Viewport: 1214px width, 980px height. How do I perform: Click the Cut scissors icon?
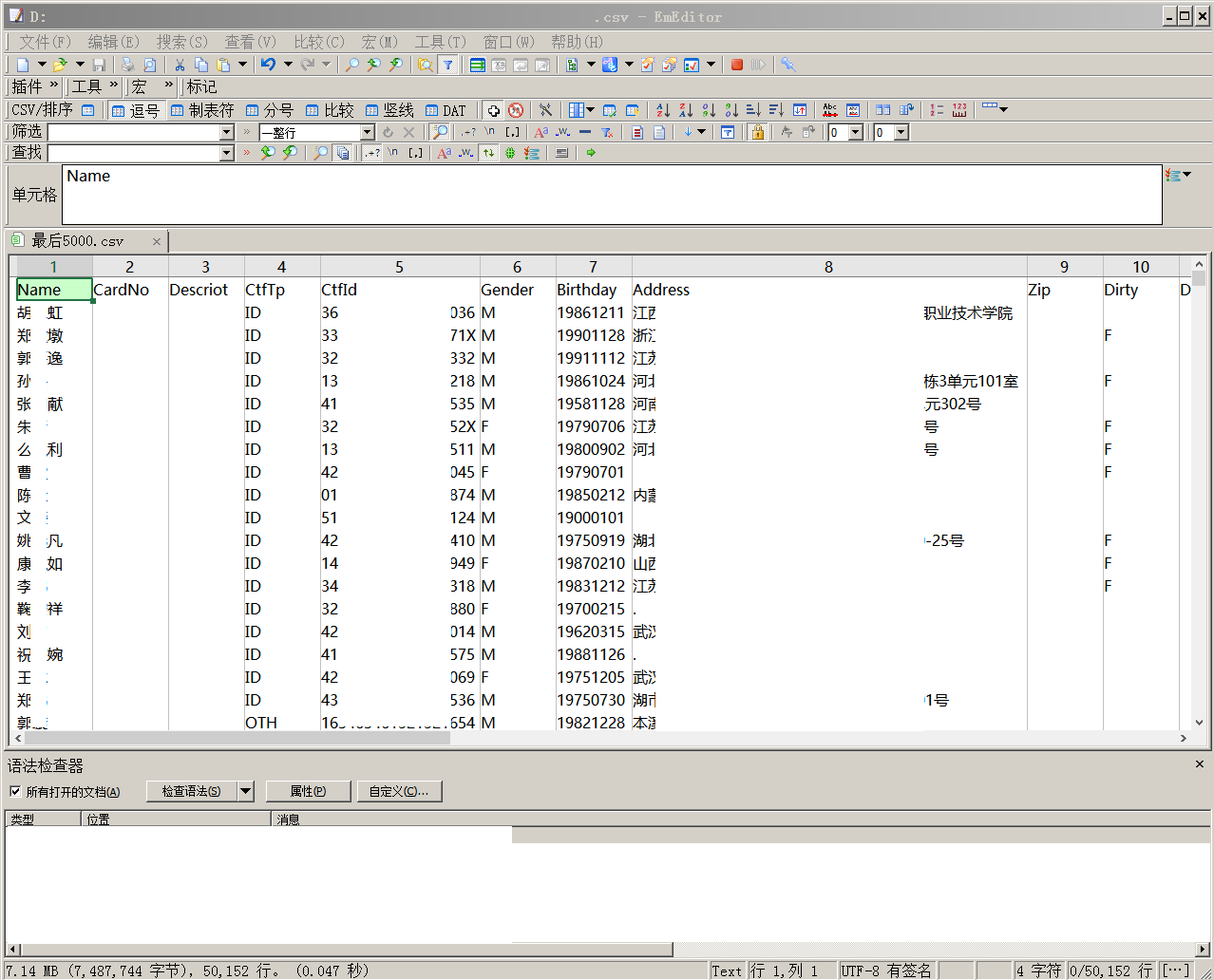(179, 65)
